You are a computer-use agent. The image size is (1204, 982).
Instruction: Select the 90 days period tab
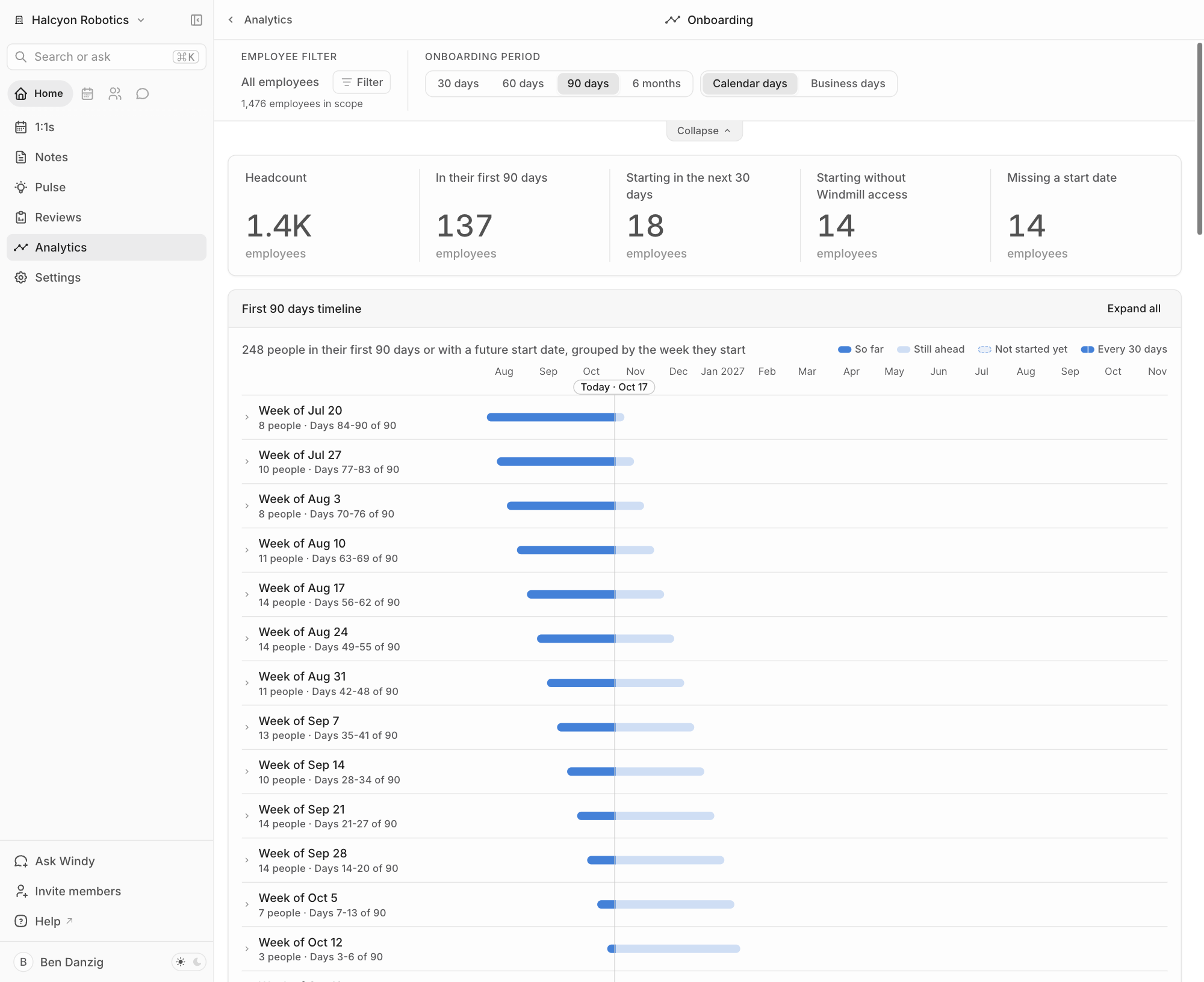[588, 84]
